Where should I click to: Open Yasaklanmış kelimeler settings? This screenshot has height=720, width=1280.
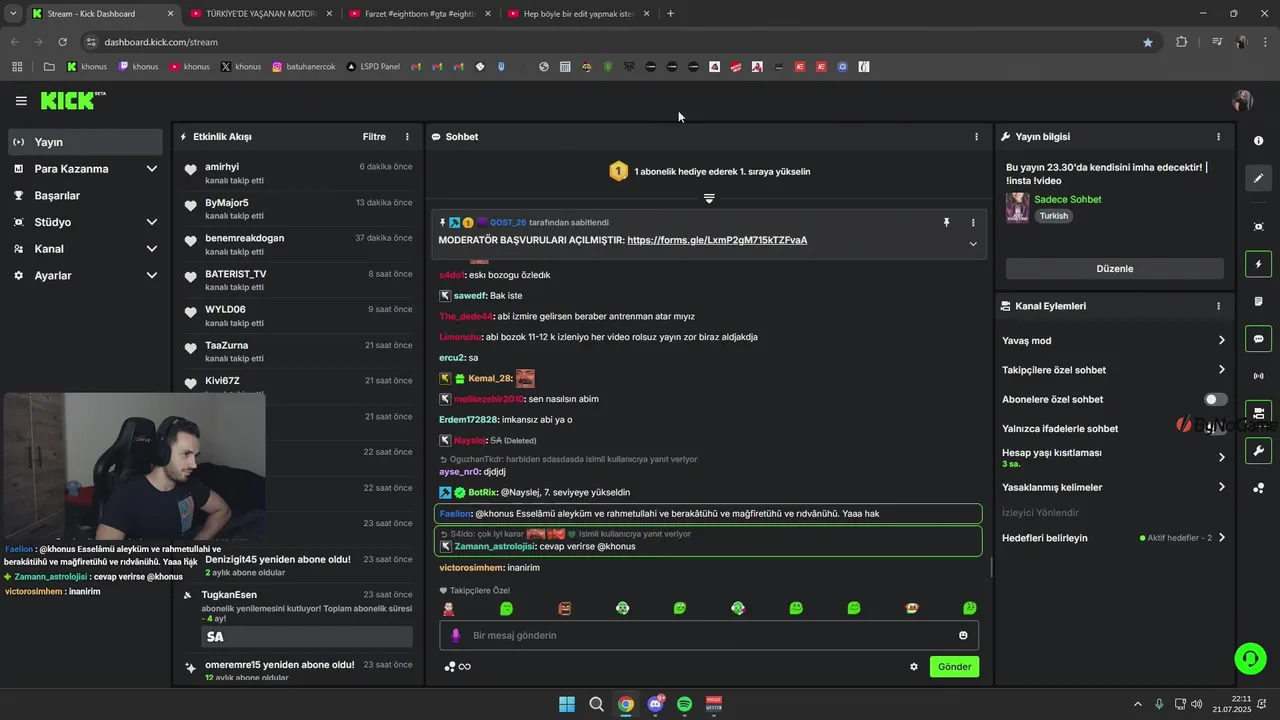click(1114, 487)
